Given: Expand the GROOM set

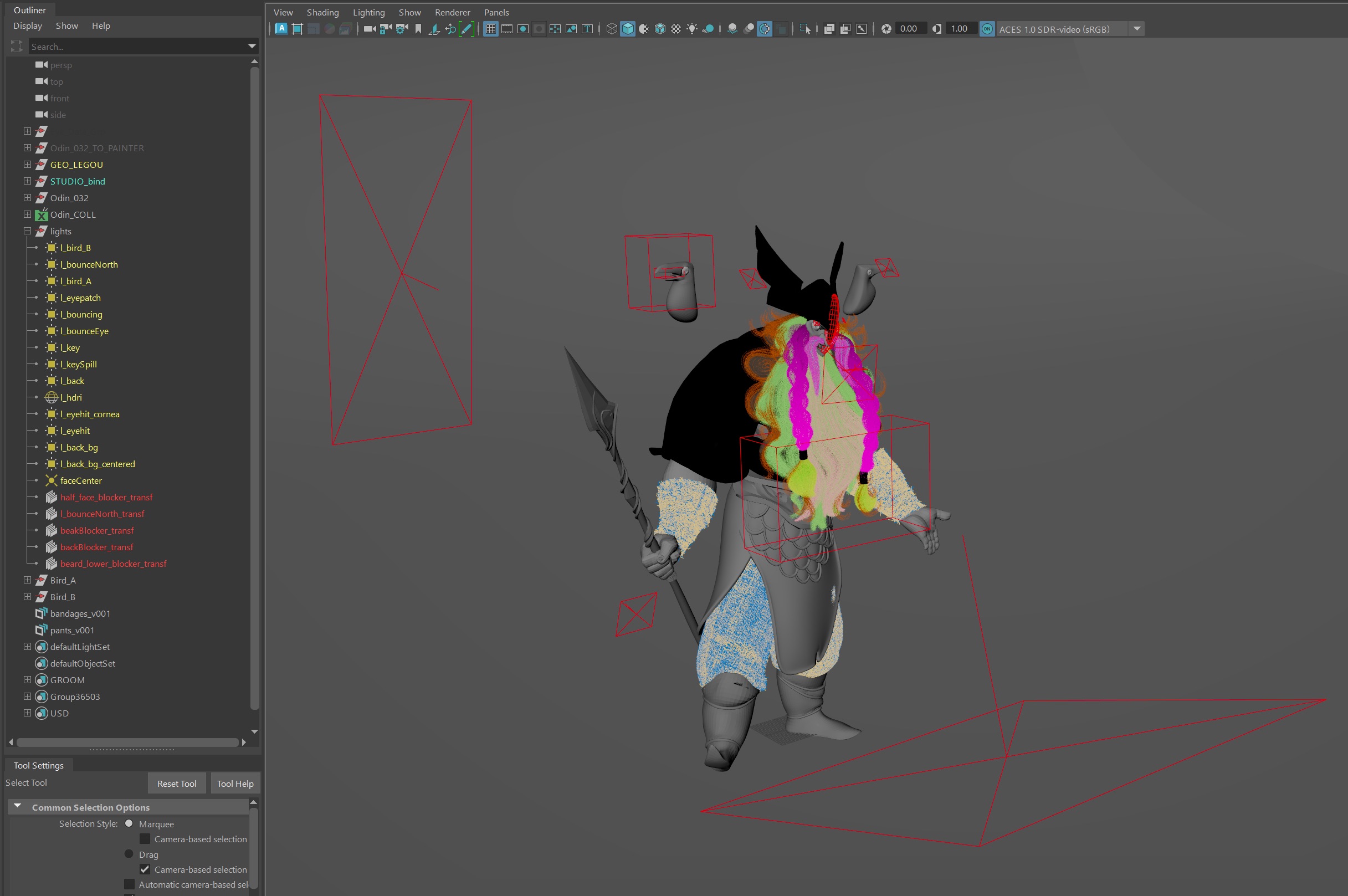Looking at the screenshot, I should tap(27, 680).
